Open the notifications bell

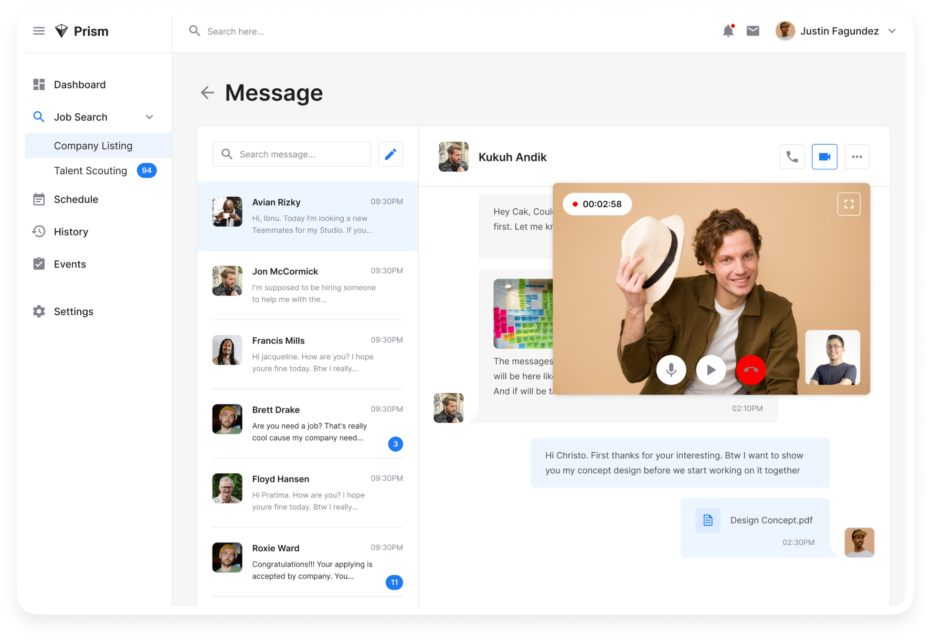728,31
